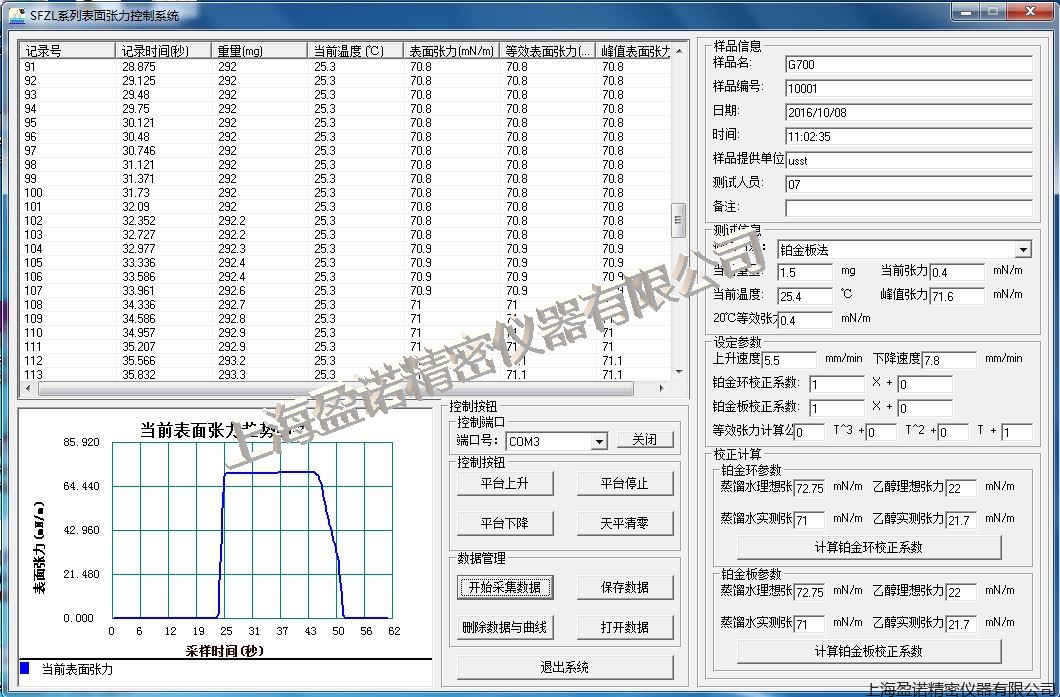
Task: Open the 端口号 COM3 dropdown
Action: [x=599, y=441]
